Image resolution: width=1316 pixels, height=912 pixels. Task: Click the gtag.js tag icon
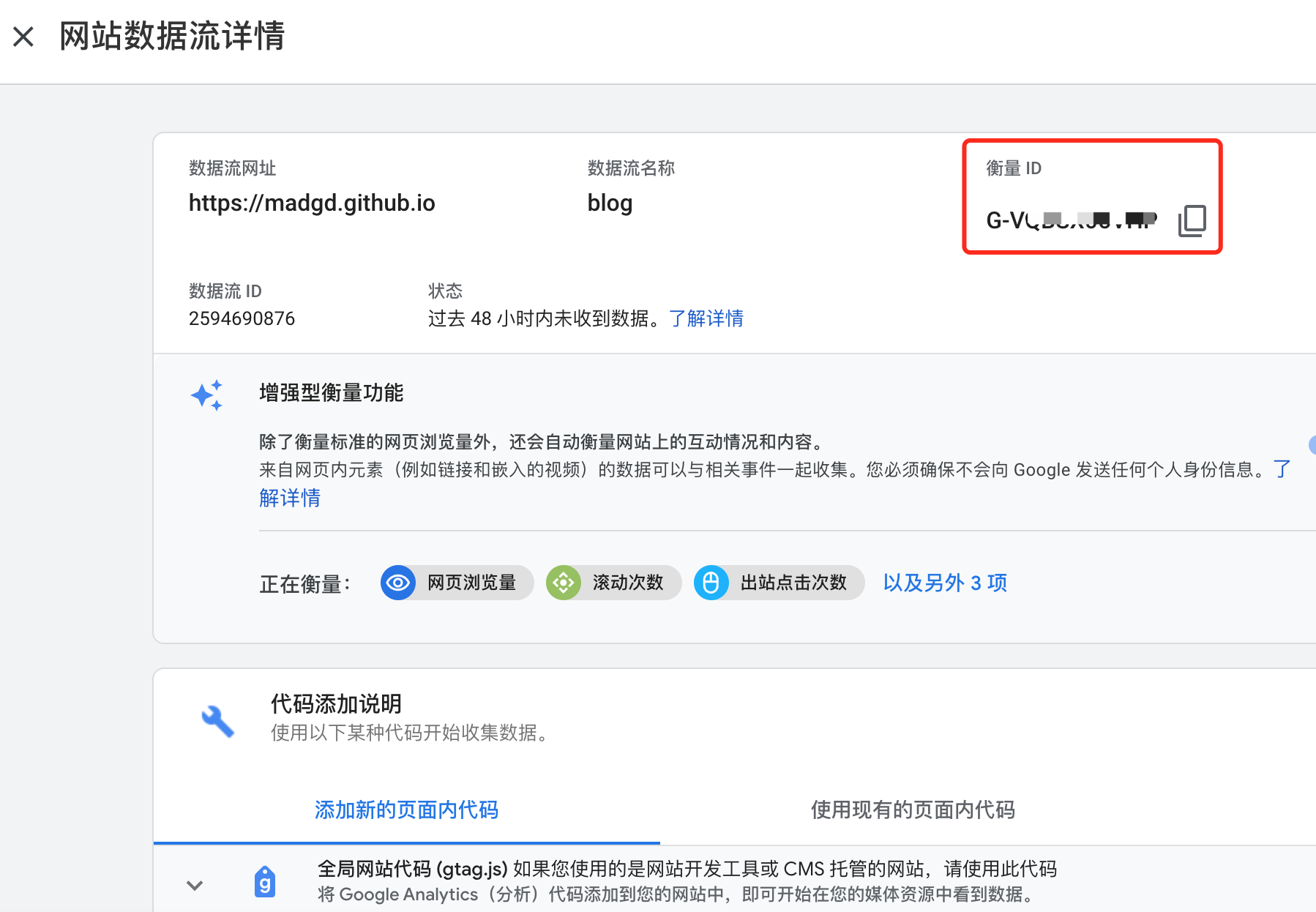[x=265, y=881]
